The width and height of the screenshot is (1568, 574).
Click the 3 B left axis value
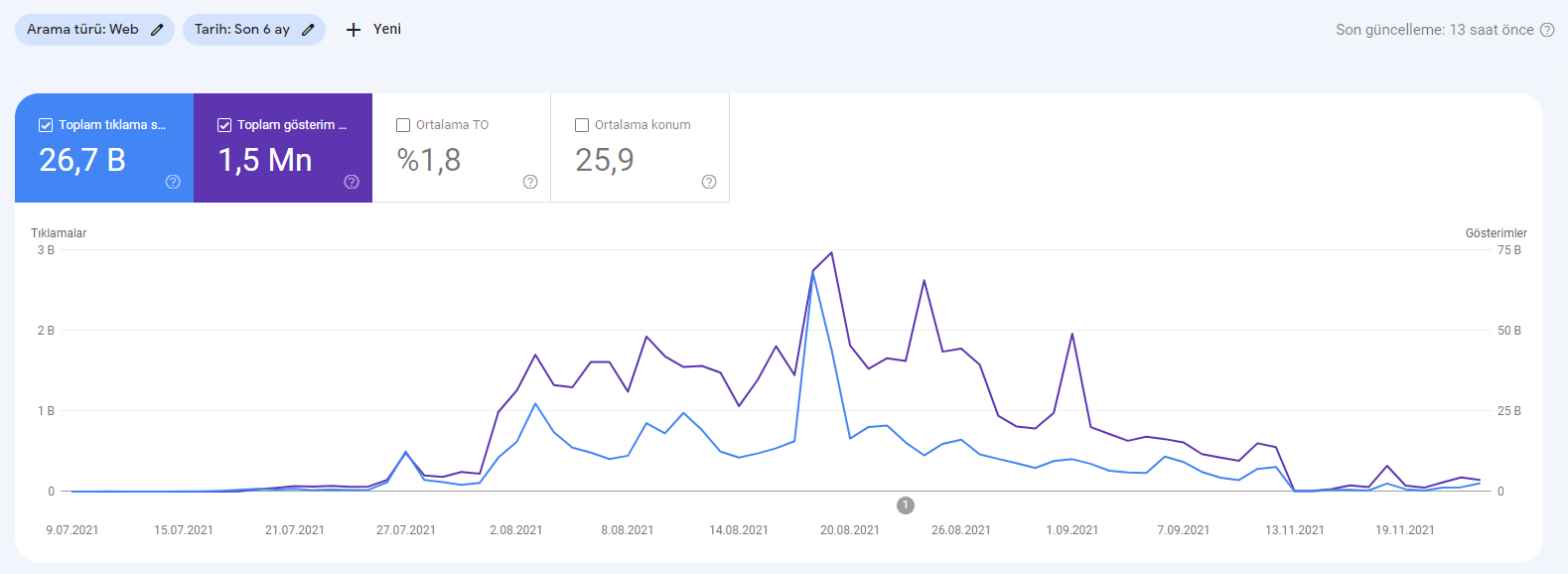coord(46,250)
